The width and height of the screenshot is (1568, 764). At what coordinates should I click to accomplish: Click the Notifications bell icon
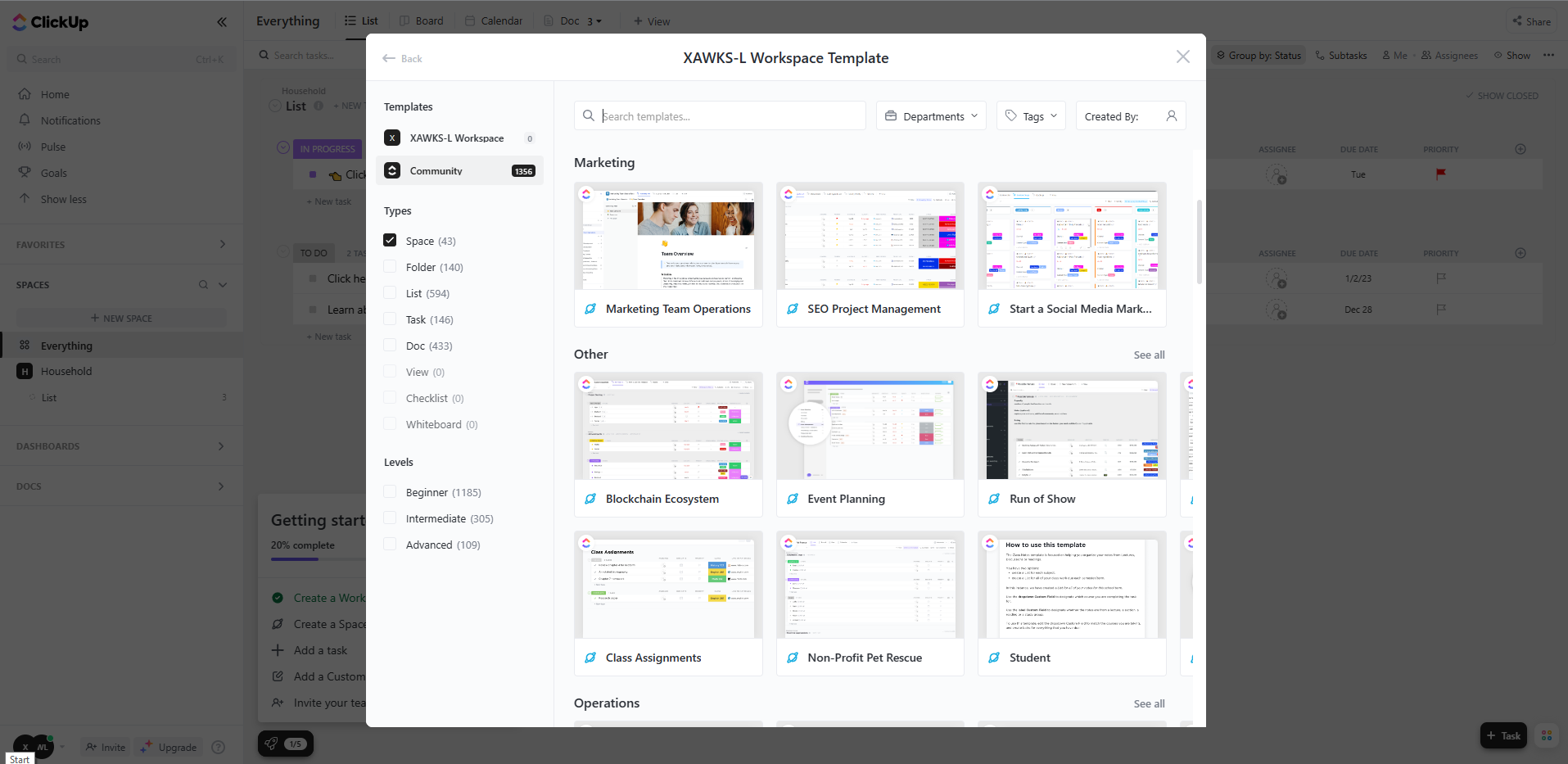point(25,120)
